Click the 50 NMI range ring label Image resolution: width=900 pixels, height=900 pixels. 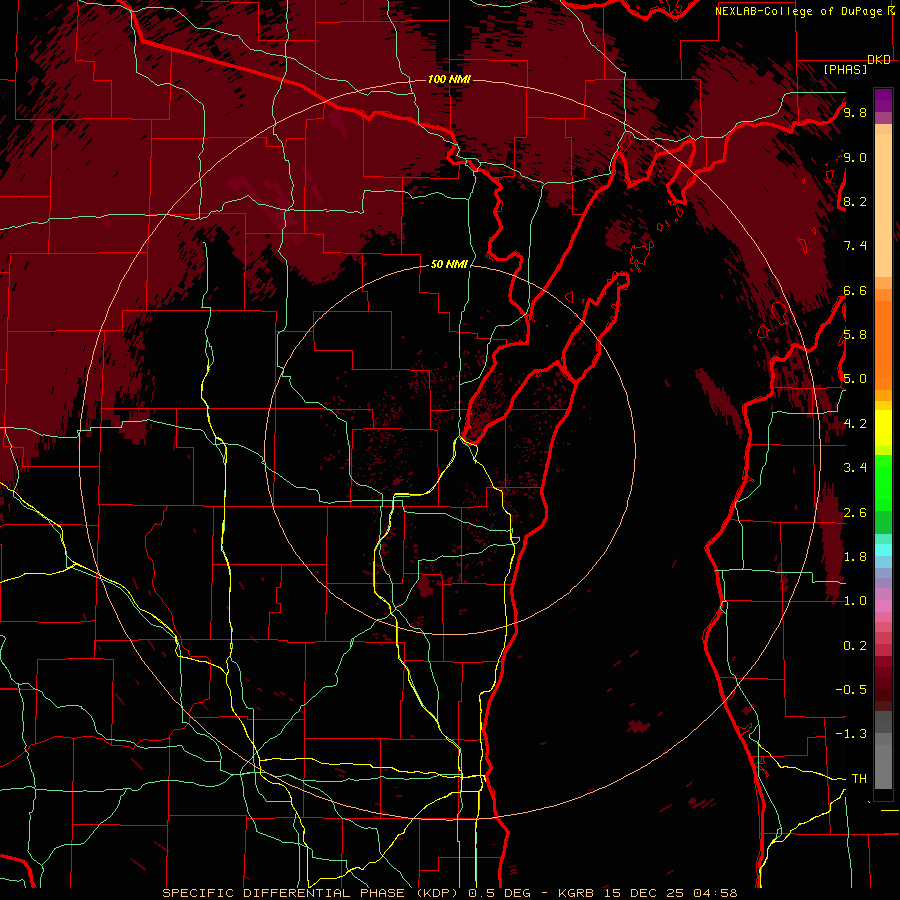click(449, 264)
